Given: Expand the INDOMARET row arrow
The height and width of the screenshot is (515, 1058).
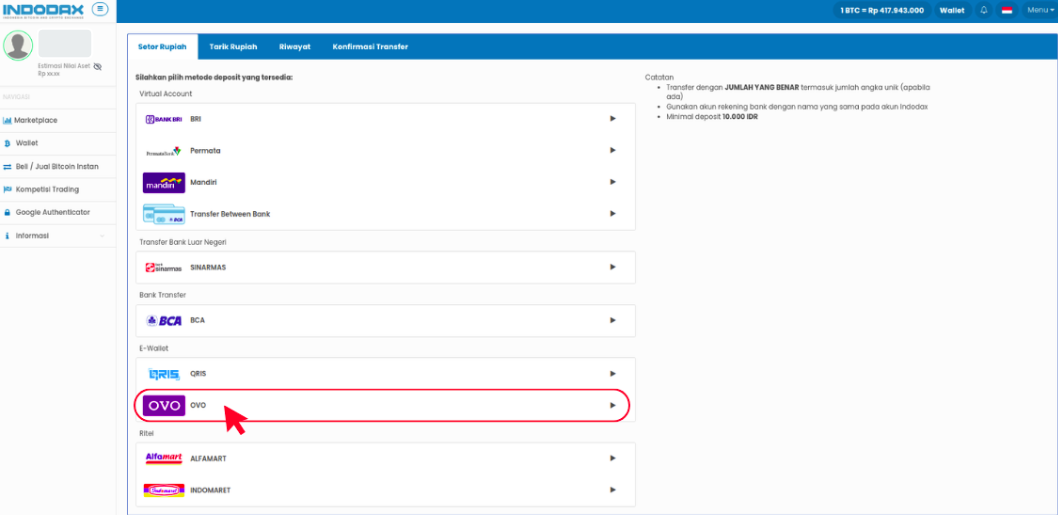Looking at the screenshot, I should (x=613, y=489).
